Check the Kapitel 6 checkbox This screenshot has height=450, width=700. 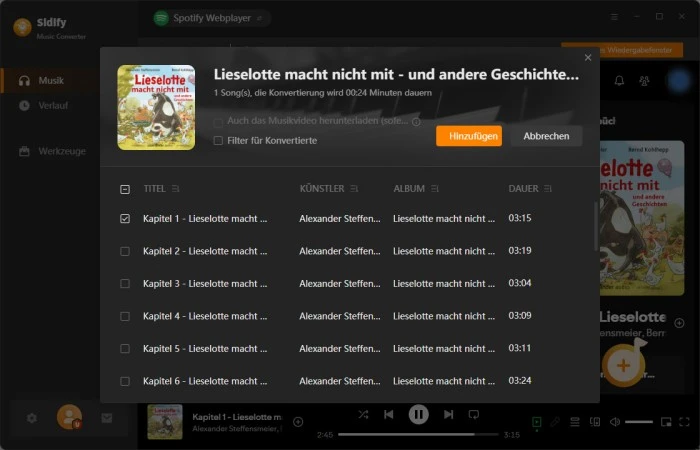pyautogui.click(x=125, y=381)
